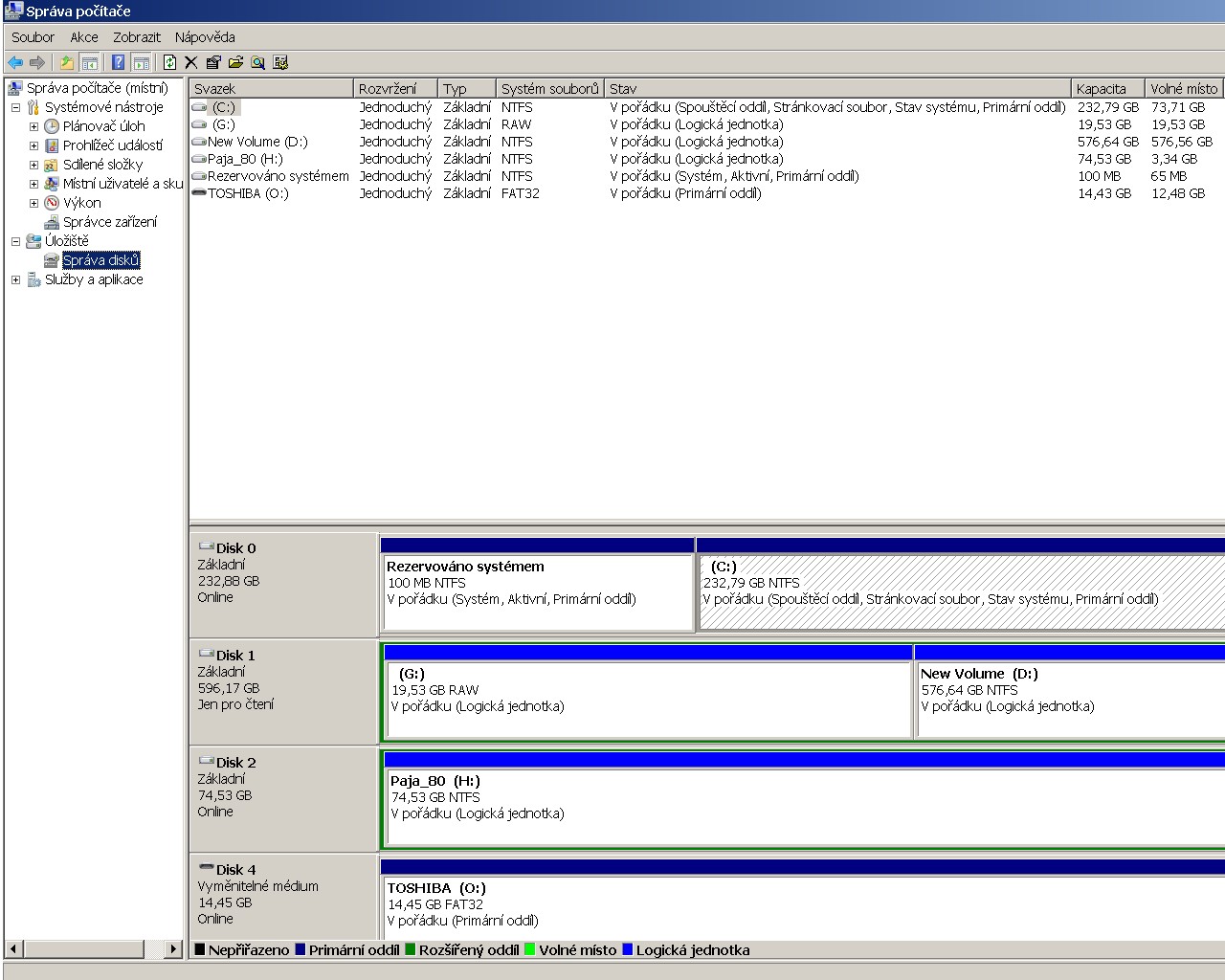Click the Refresh toolbar icon

point(169,63)
